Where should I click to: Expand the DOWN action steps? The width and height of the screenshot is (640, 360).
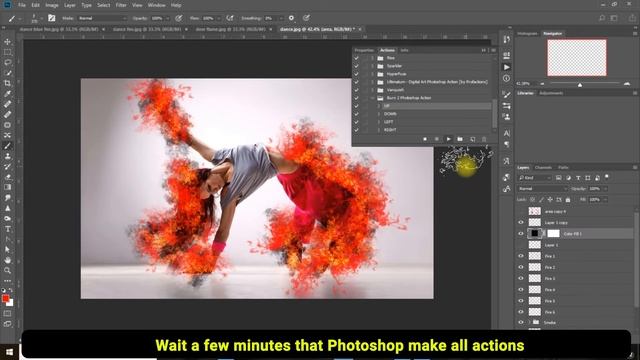[379, 114]
